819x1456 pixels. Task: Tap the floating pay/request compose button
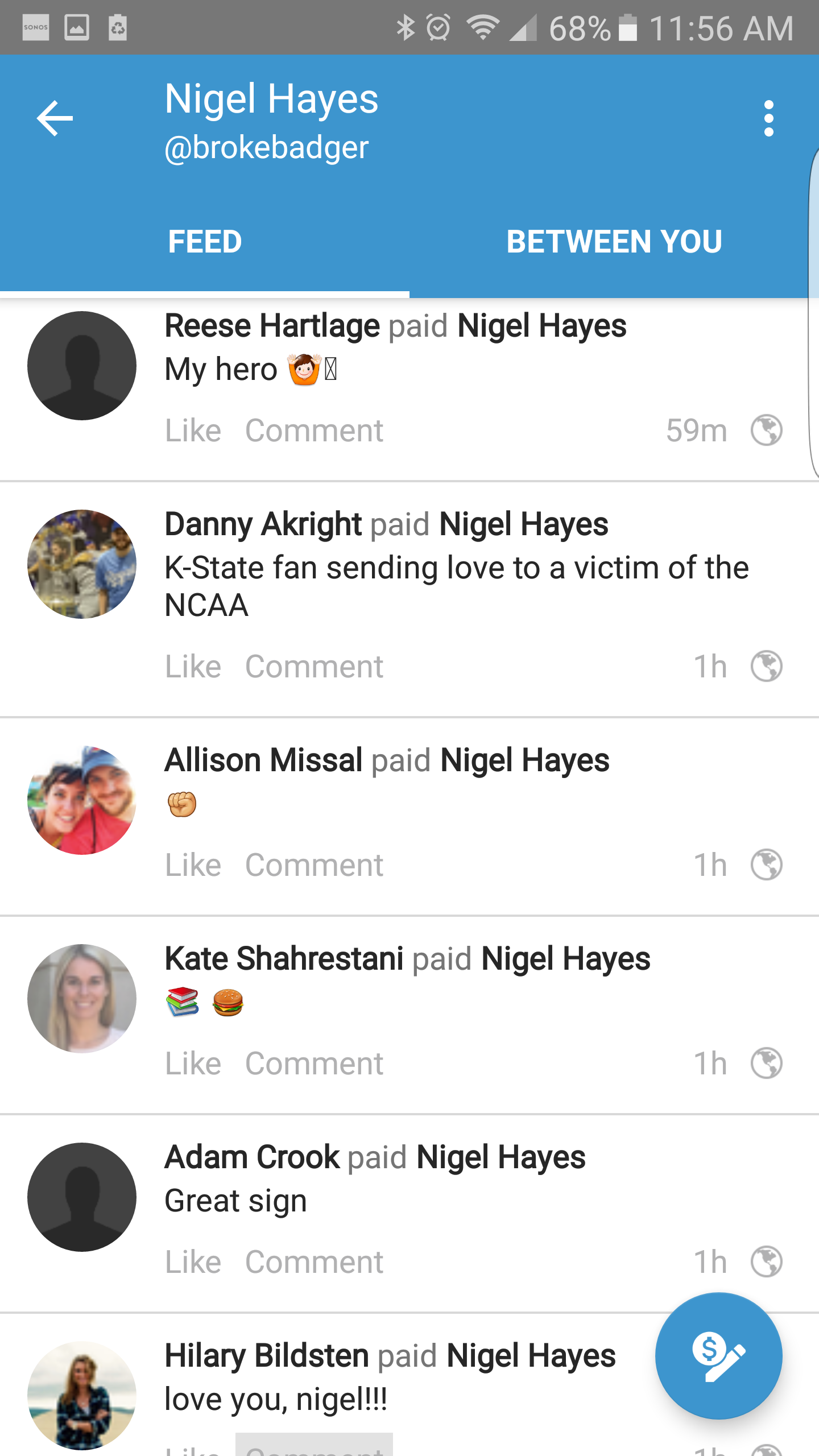[x=718, y=1355]
